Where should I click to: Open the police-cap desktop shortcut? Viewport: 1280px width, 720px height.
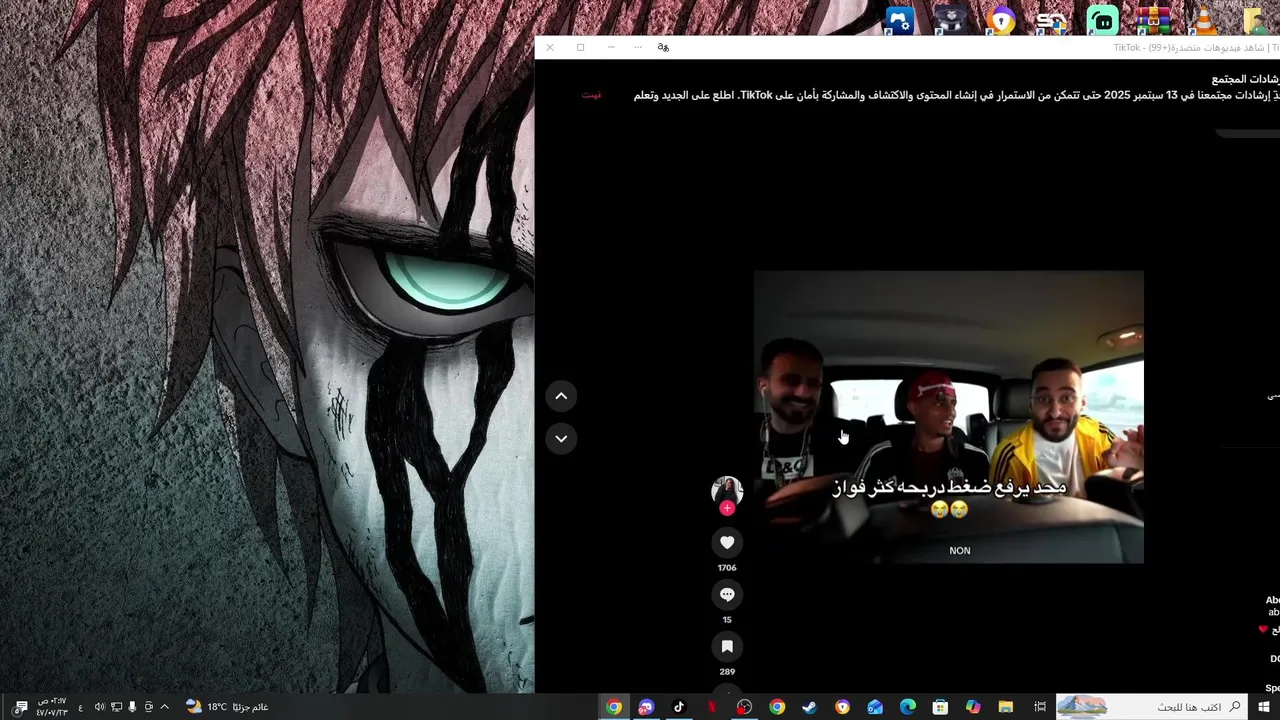pos(951,20)
